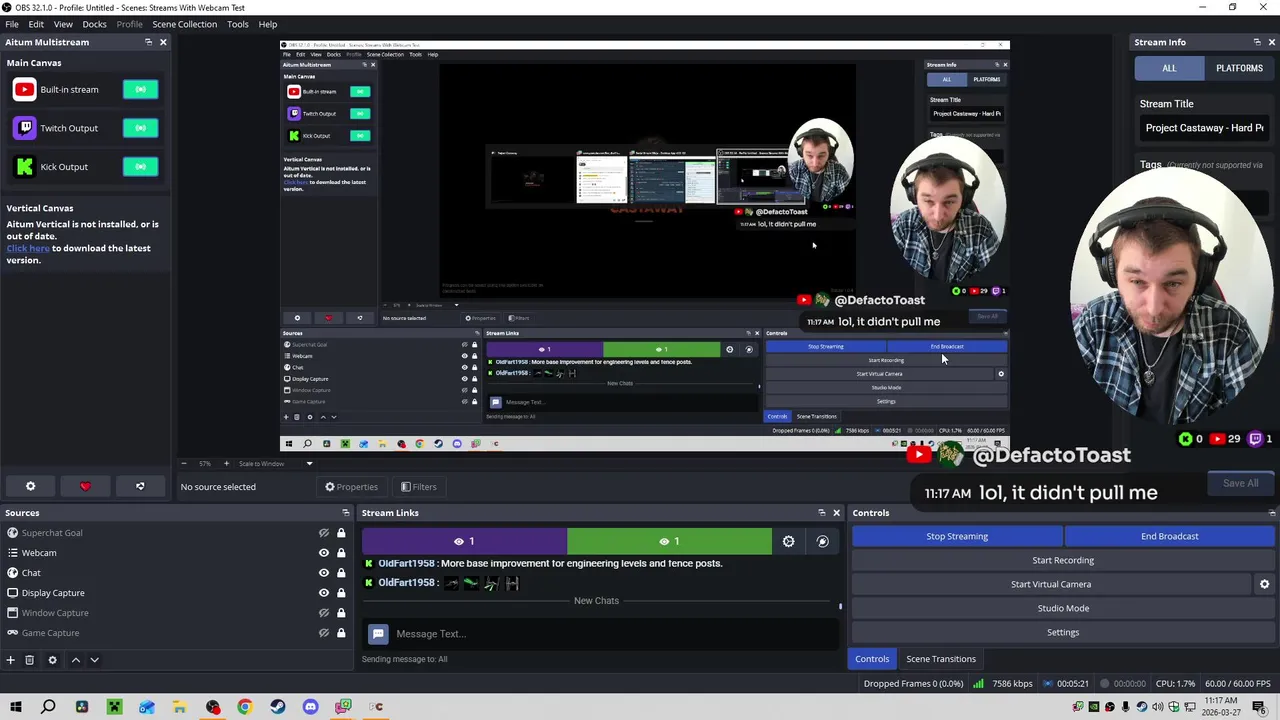This screenshot has height=720, width=1280.
Task: Open source Properties button
Action: (351, 487)
